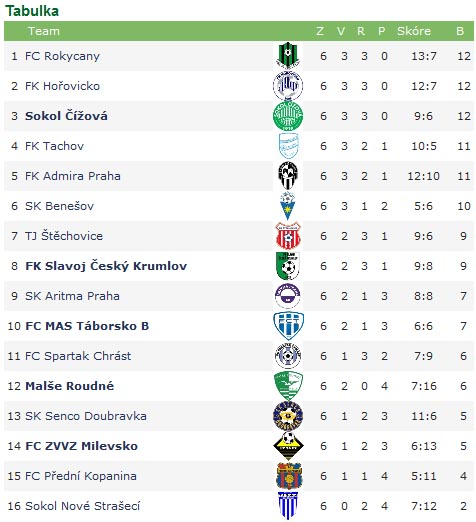This screenshot has height=522, width=476.
Task: Click the SK Benešov pennant logo
Action: 288,206
